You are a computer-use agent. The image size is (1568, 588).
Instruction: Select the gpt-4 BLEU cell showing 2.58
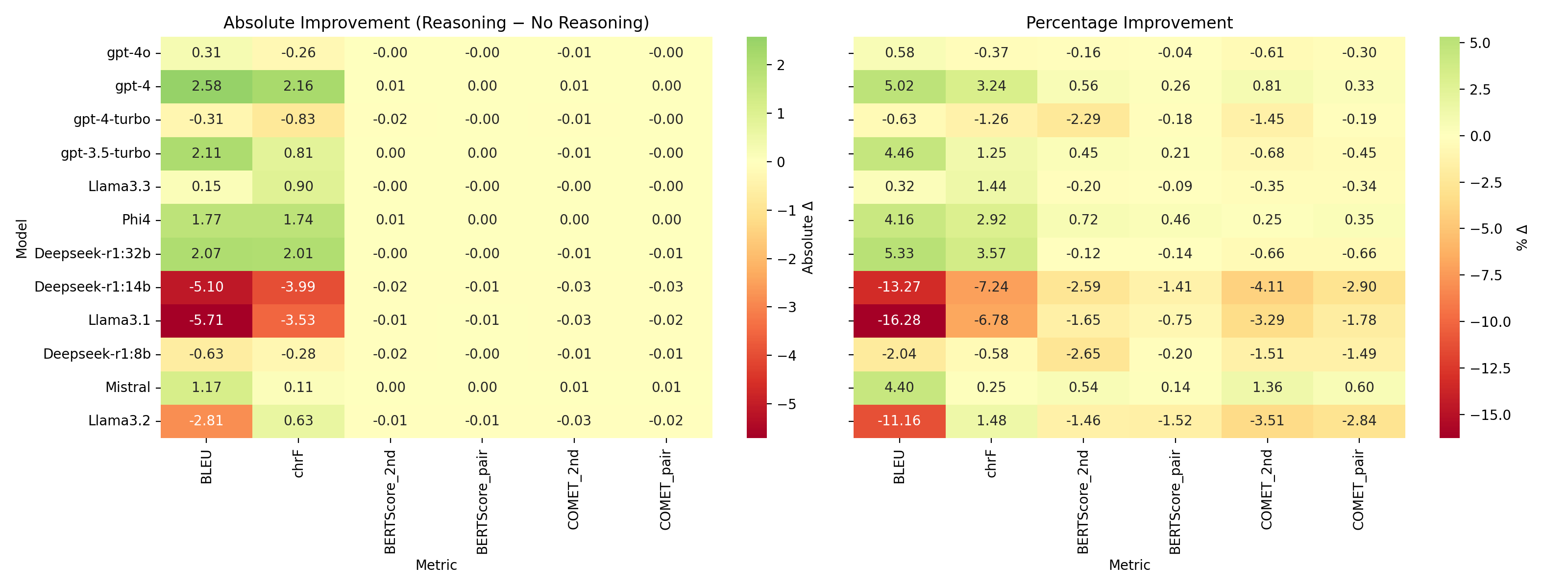tap(206, 86)
